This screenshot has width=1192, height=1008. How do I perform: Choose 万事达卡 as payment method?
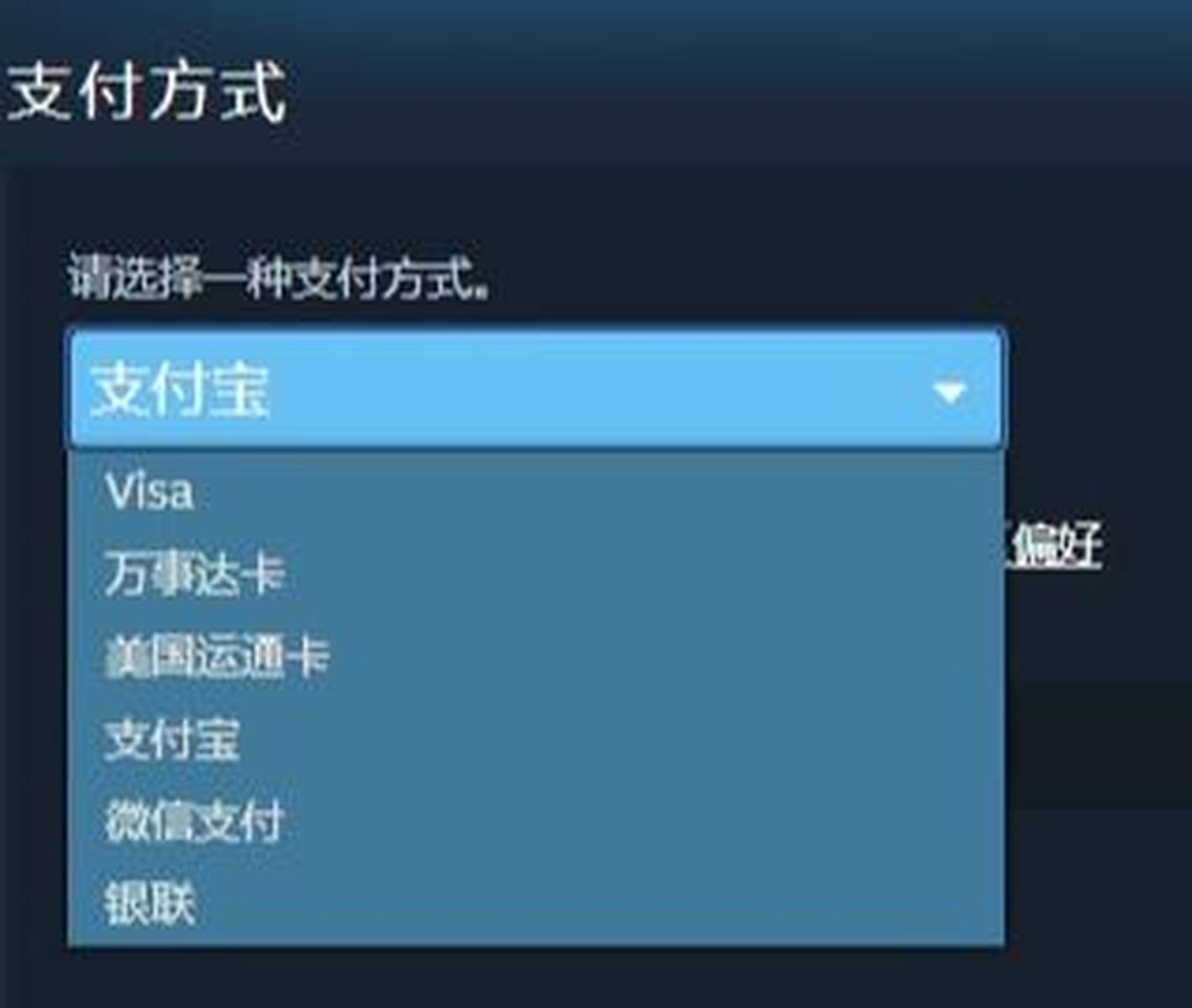[x=535, y=574]
